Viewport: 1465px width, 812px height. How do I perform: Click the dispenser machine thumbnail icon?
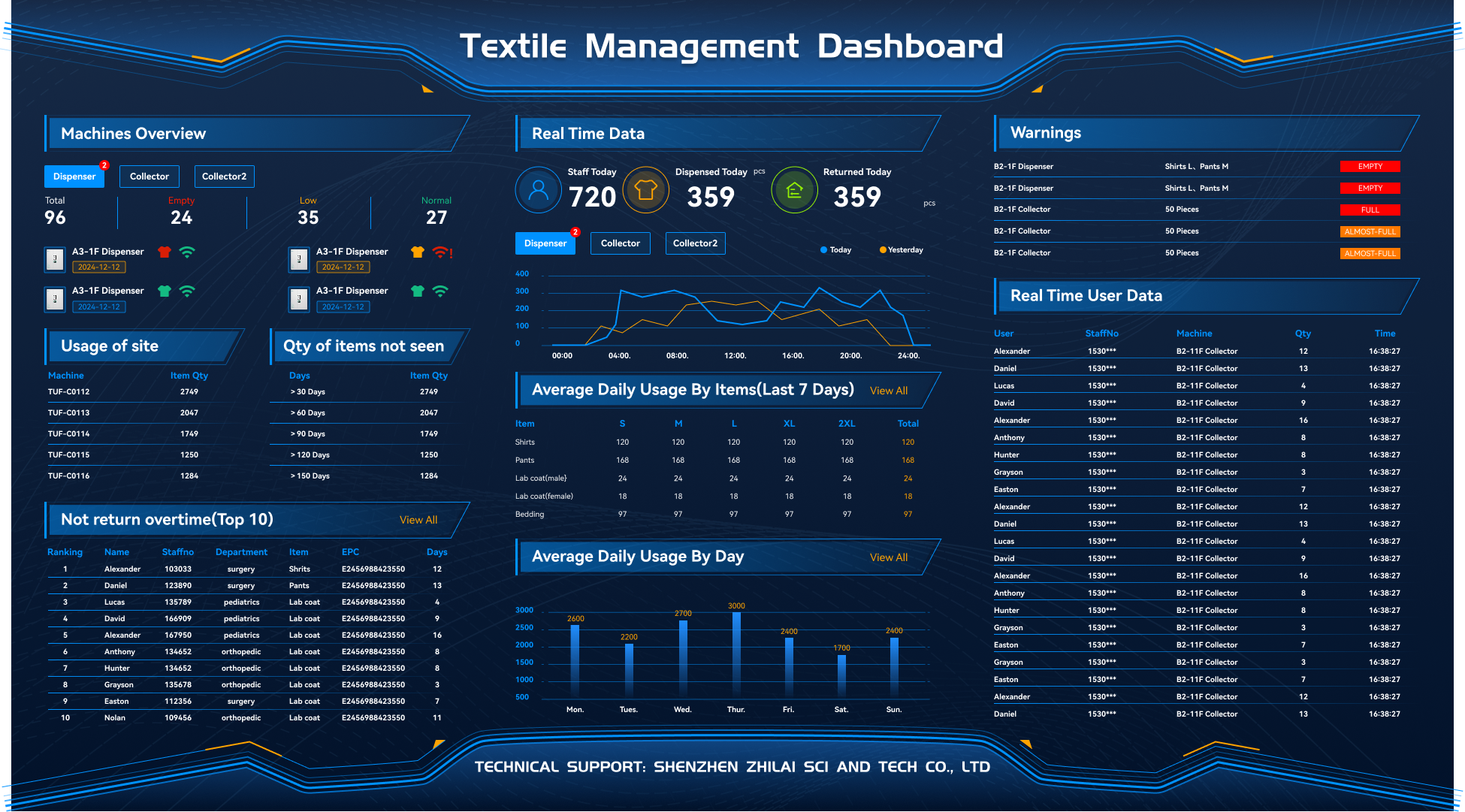point(54,259)
